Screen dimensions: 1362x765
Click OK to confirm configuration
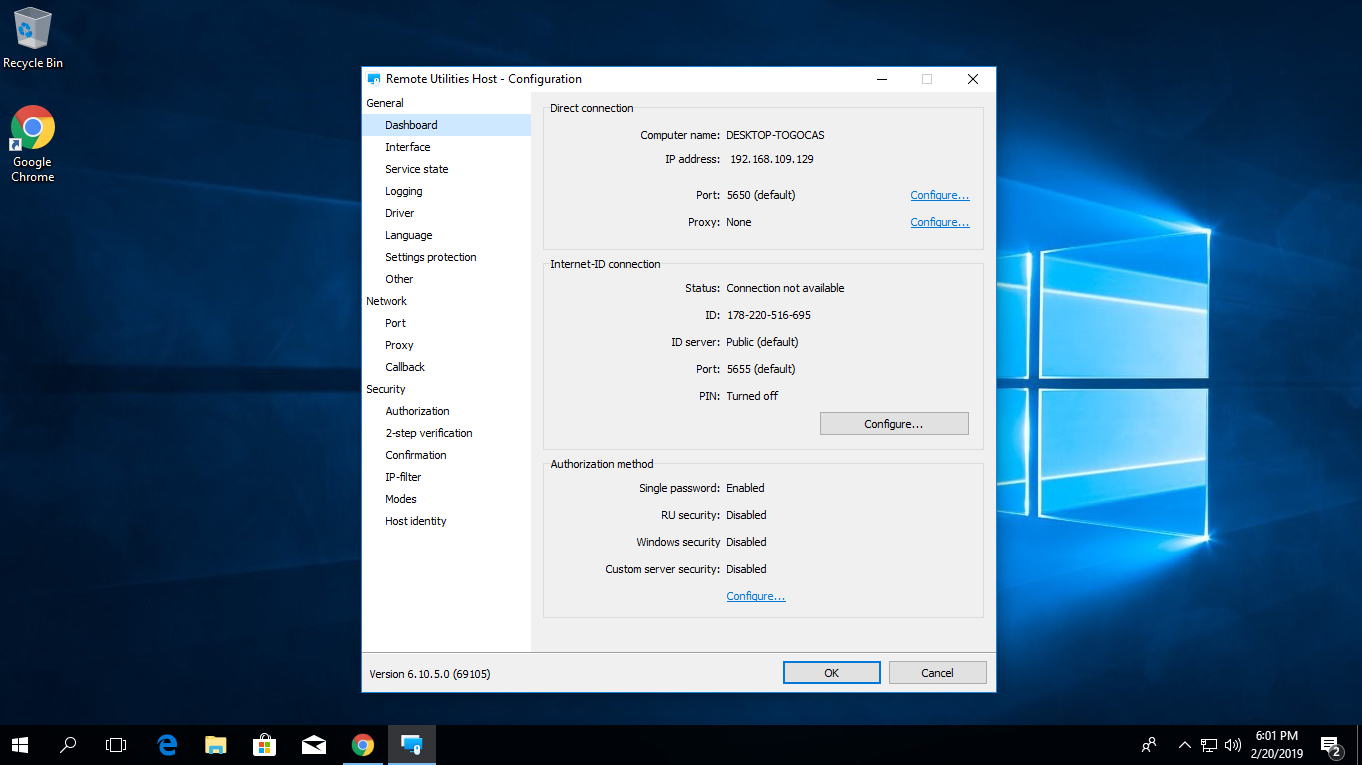pos(831,673)
